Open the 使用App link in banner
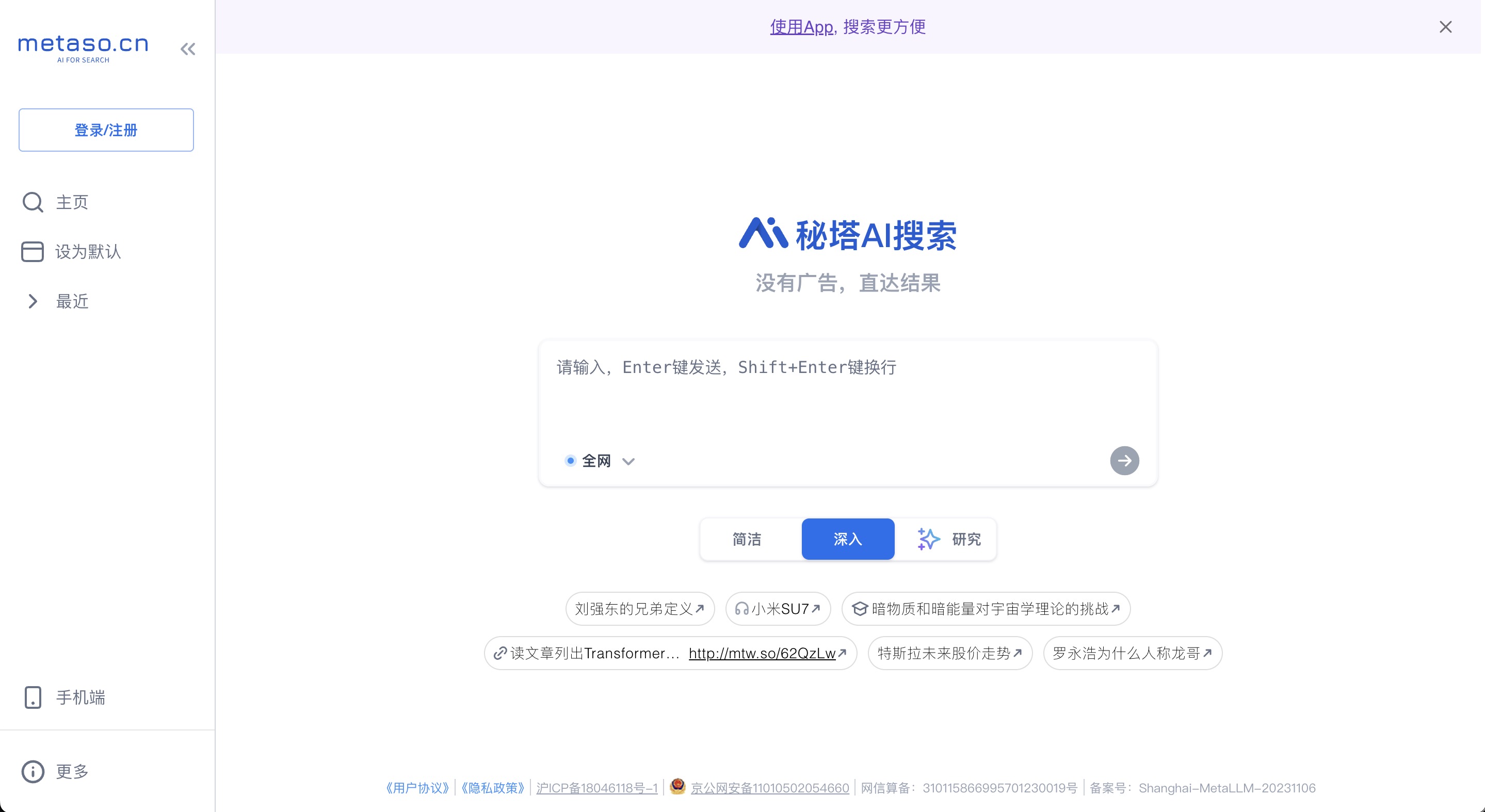The height and width of the screenshot is (812, 1485). pyautogui.click(x=801, y=26)
